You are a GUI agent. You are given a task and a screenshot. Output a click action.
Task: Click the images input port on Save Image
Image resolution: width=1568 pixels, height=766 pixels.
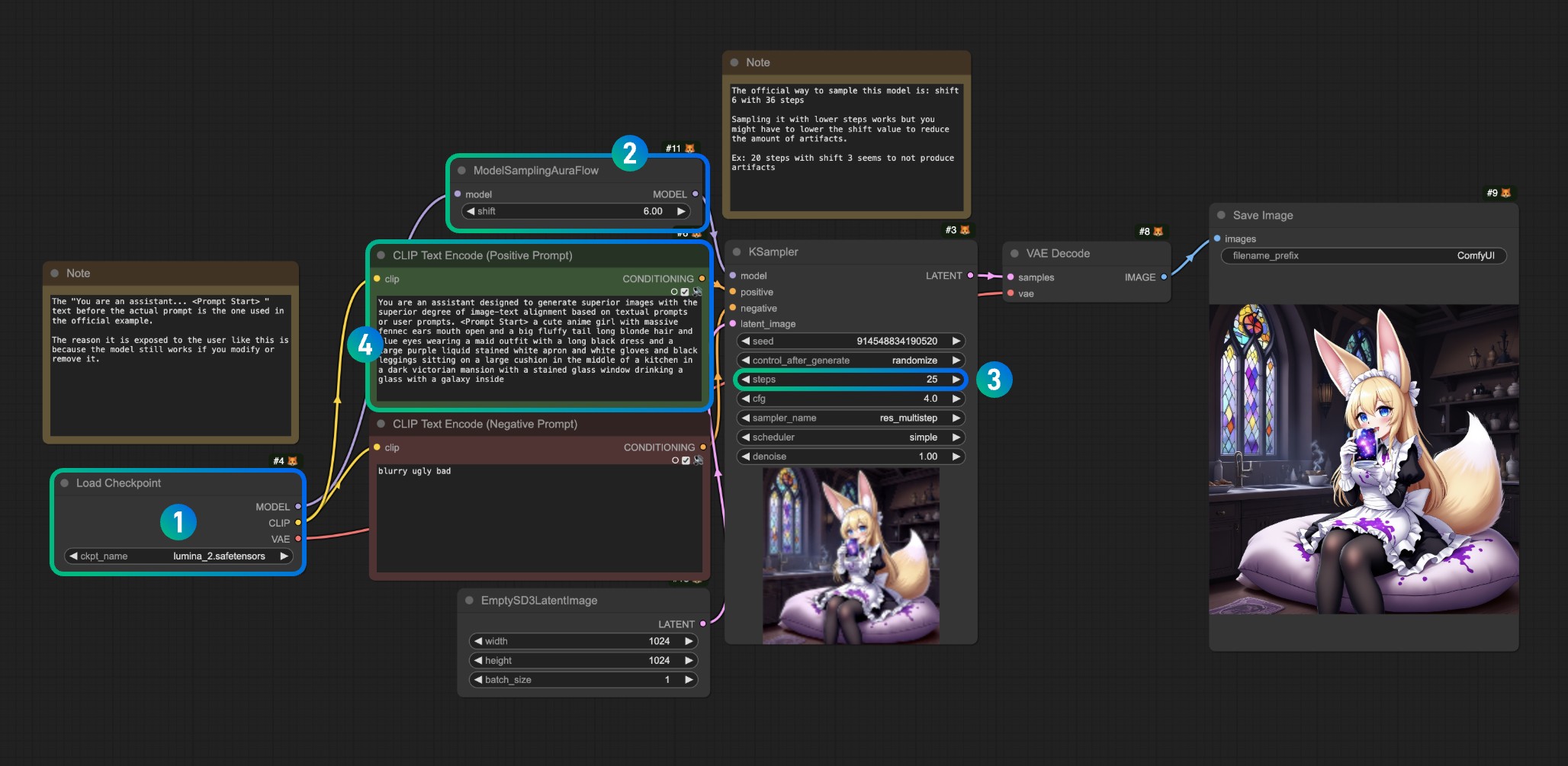pyautogui.click(x=1217, y=239)
